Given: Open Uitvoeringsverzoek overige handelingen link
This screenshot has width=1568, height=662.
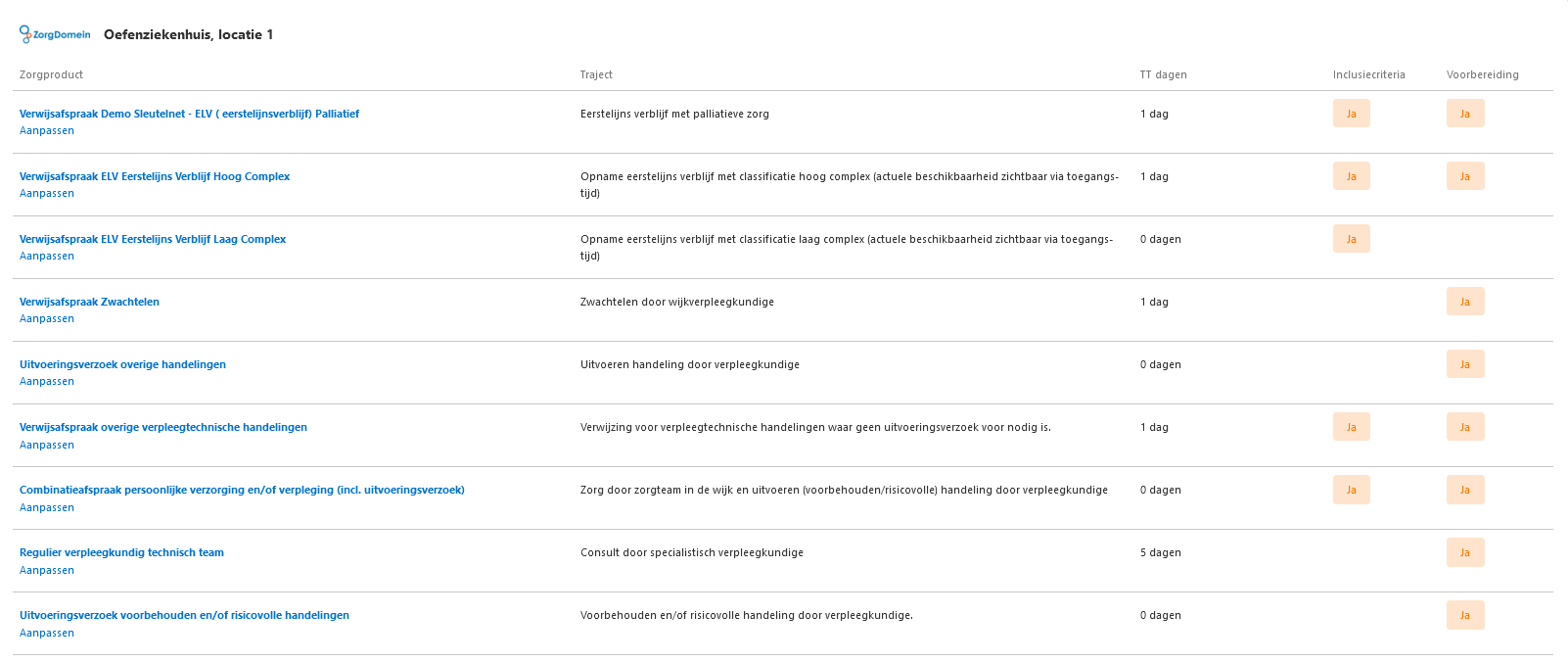Looking at the screenshot, I should pos(122,364).
